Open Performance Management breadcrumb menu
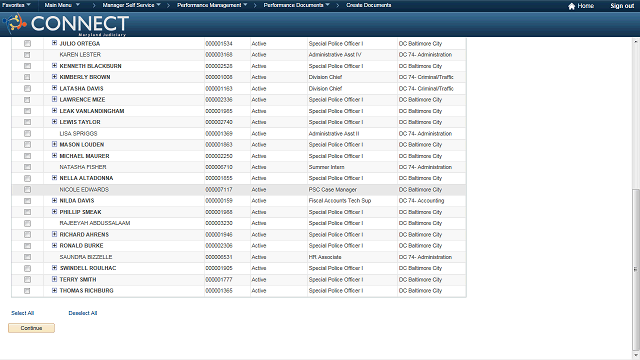640x360 pixels. tap(212, 5)
